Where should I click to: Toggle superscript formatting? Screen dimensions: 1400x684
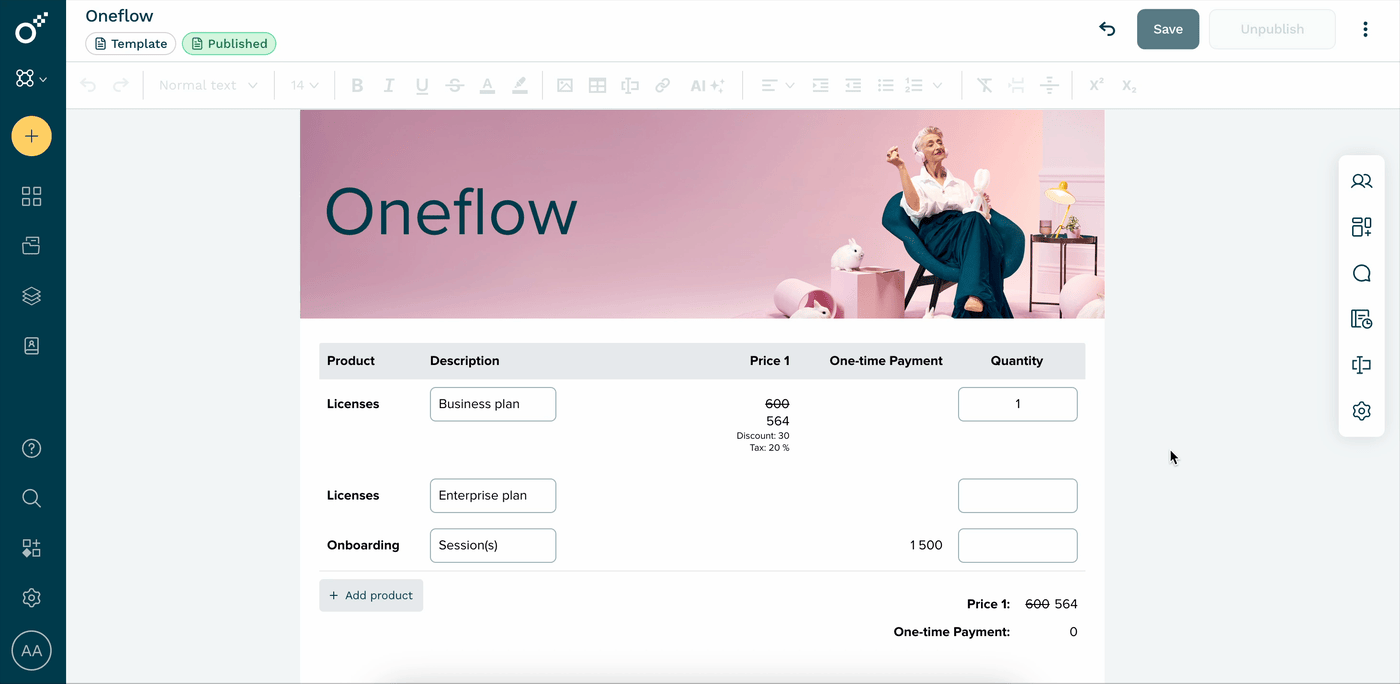(x=1096, y=85)
